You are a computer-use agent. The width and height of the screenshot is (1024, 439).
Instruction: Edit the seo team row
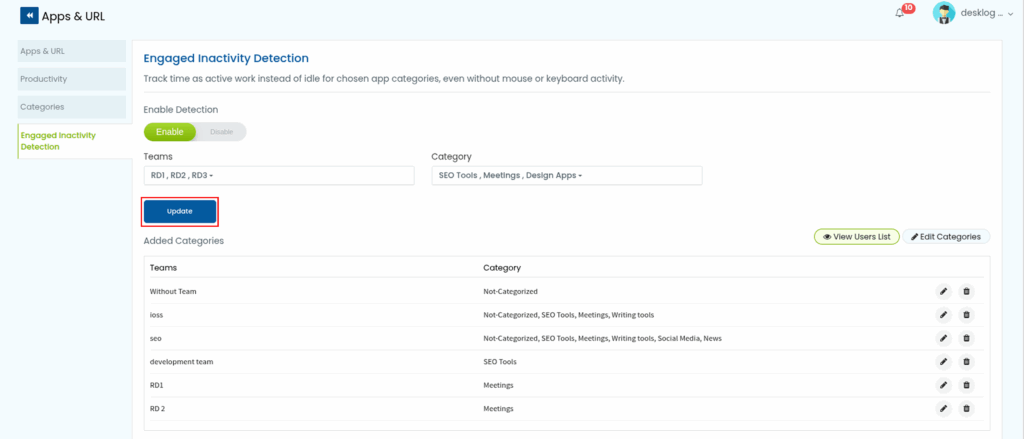943,338
